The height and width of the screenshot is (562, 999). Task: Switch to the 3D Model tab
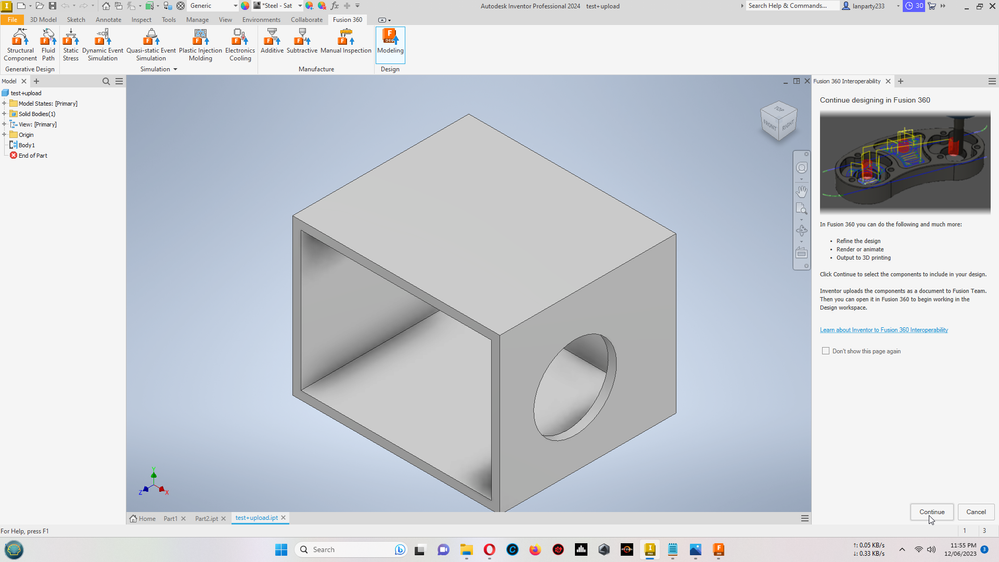click(43, 20)
